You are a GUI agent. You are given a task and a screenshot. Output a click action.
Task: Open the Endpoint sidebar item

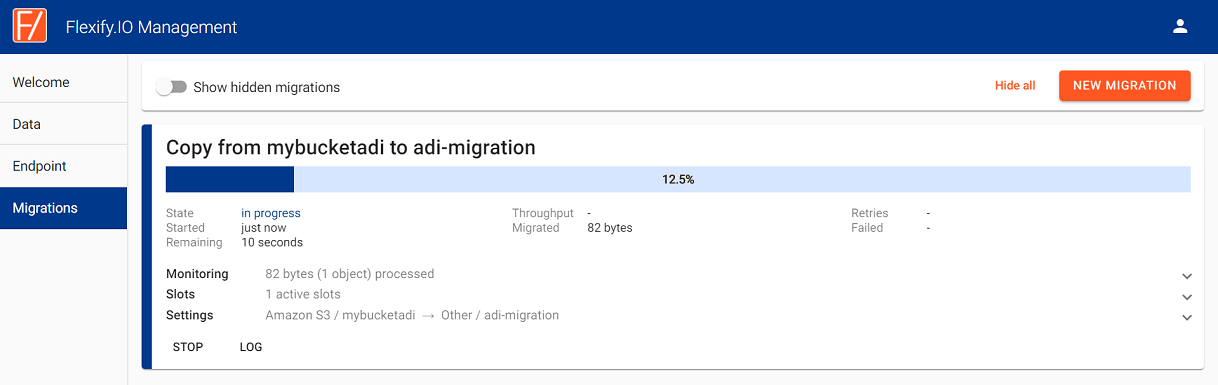click(64, 166)
